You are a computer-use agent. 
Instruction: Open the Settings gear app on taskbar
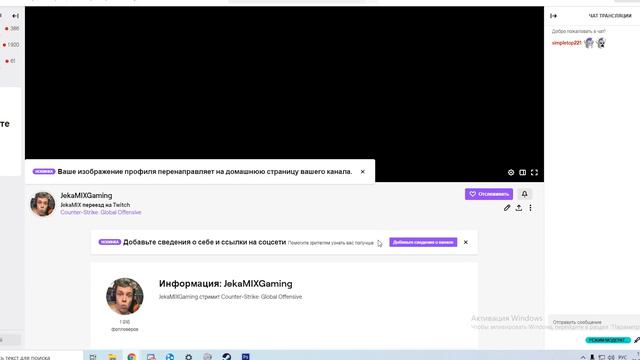click(189, 357)
